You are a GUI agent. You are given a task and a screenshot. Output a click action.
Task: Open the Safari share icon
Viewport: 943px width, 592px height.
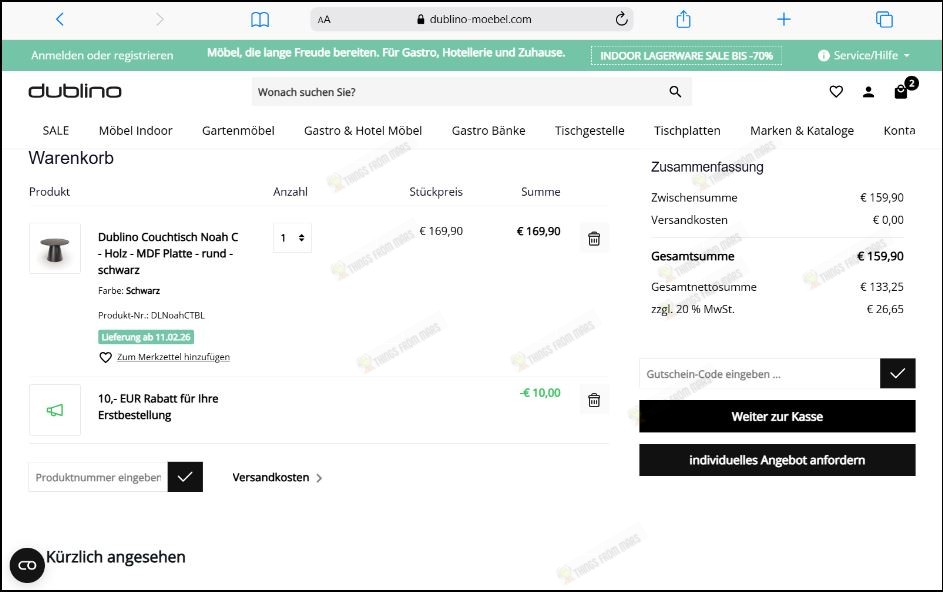tap(684, 18)
